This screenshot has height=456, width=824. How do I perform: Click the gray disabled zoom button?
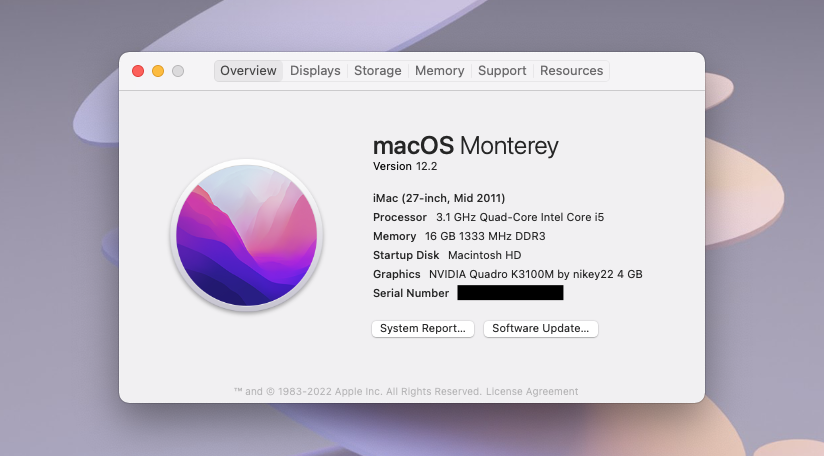pos(178,71)
